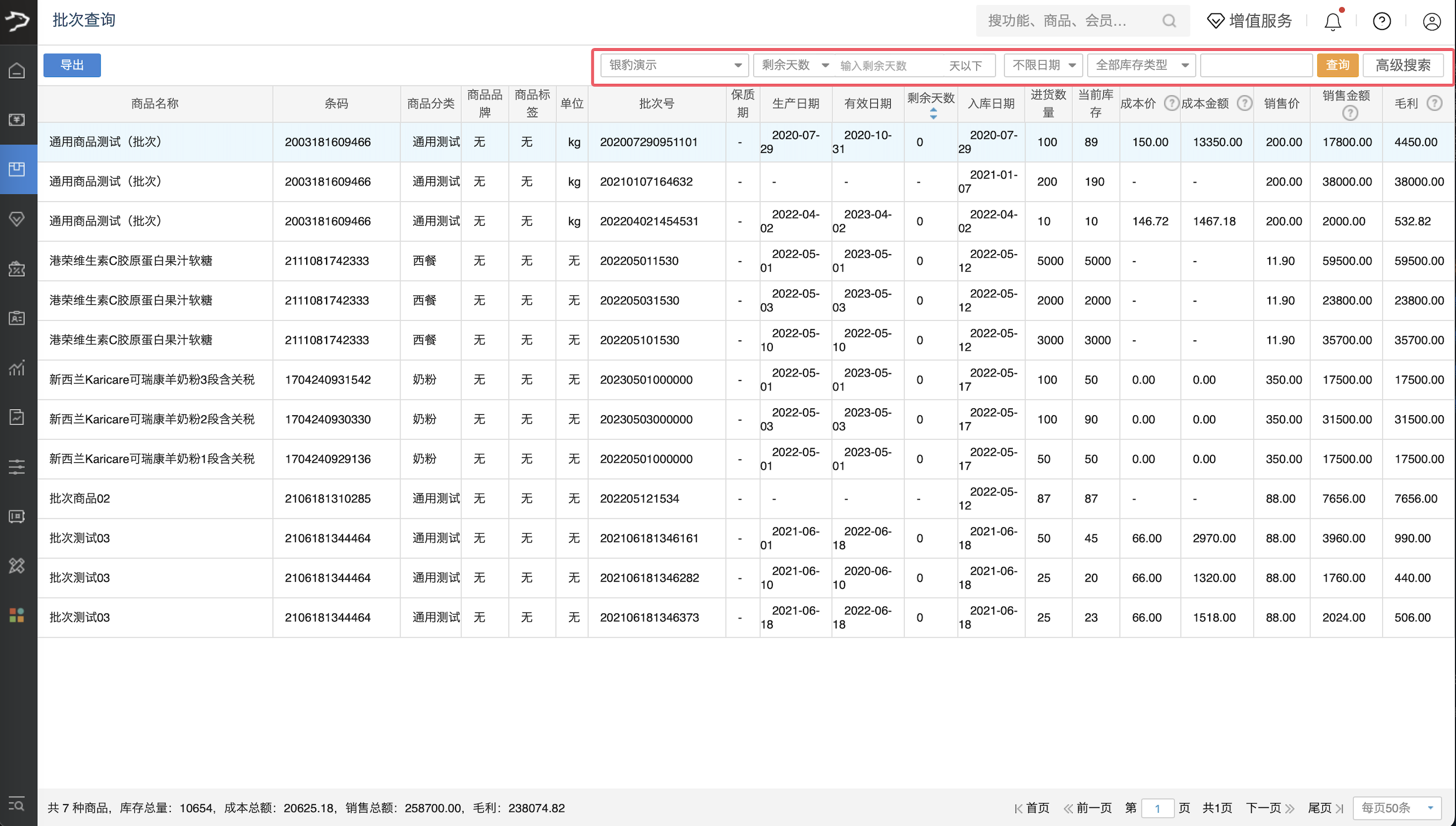Image resolution: width=1456 pixels, height=826 pixels.
Task: Open 增值服务 value-added services
Action: click(1249, 21)
